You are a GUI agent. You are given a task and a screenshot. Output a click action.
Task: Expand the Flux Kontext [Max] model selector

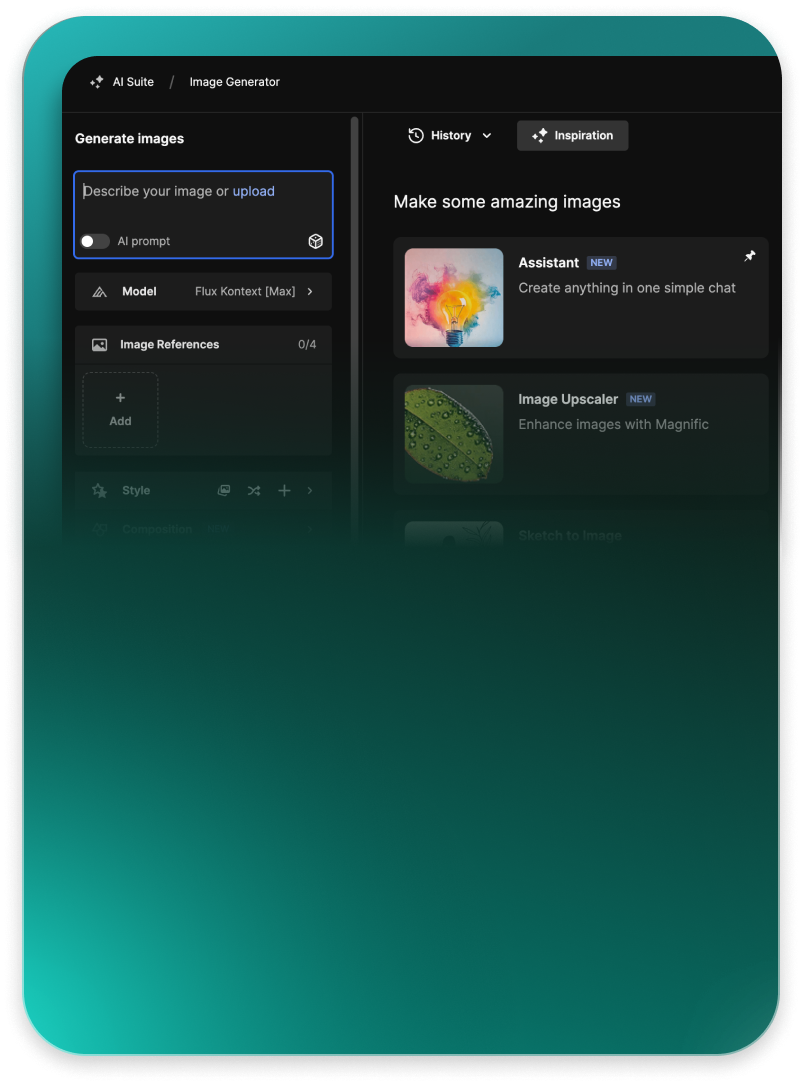254,292
